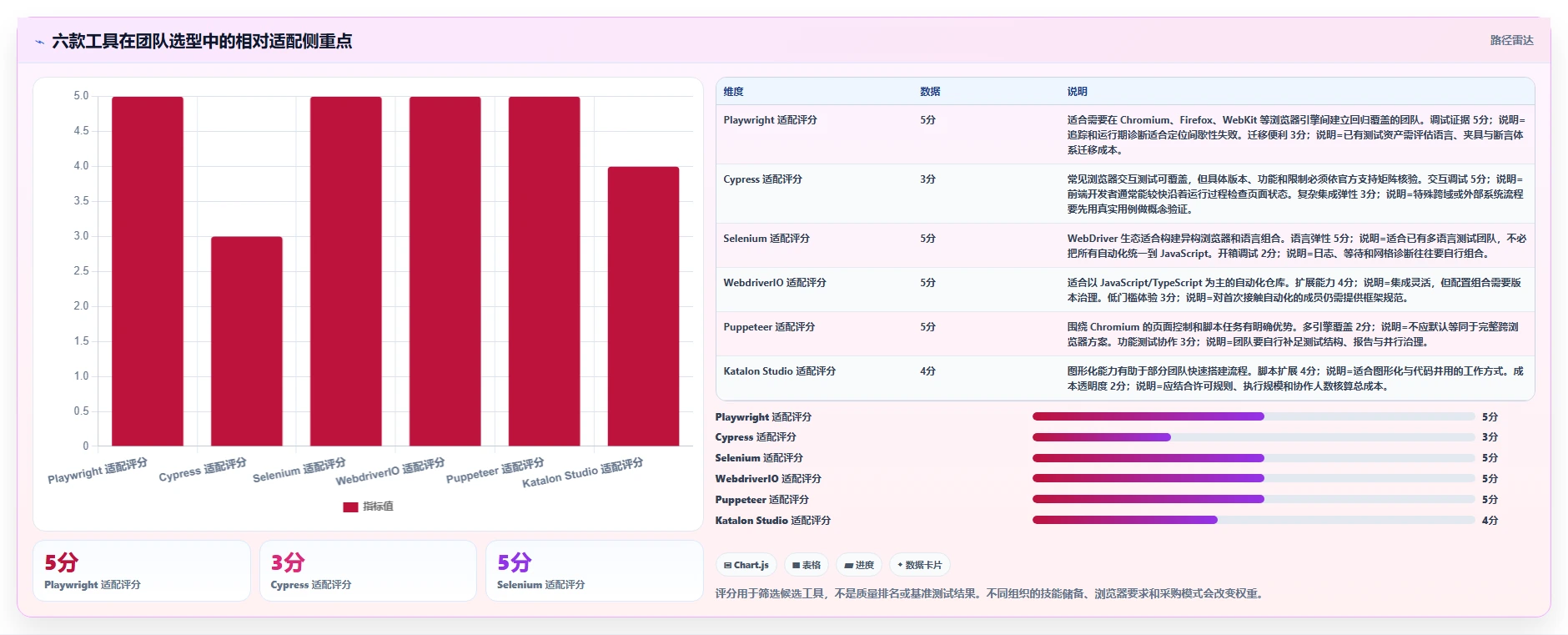Click the Katalon Studio x-axis label under the chart

click(582, 472)
